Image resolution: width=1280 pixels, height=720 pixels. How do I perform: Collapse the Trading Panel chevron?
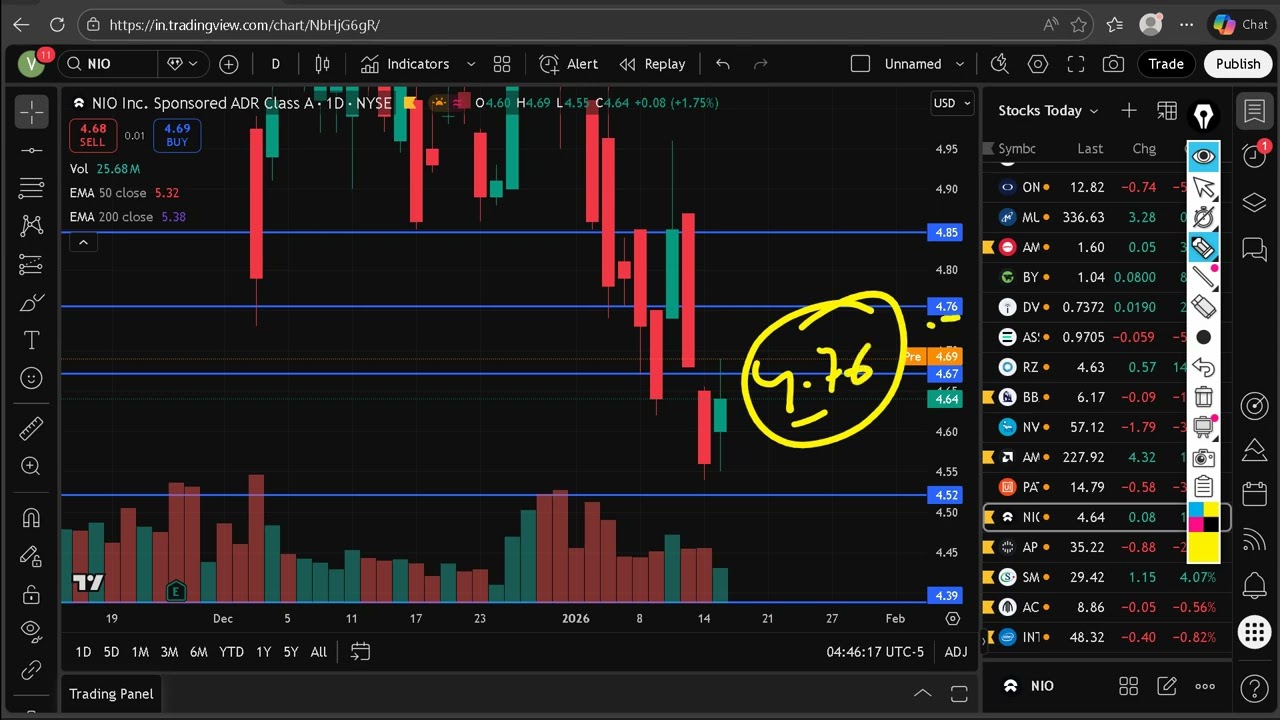click(923, 693)
